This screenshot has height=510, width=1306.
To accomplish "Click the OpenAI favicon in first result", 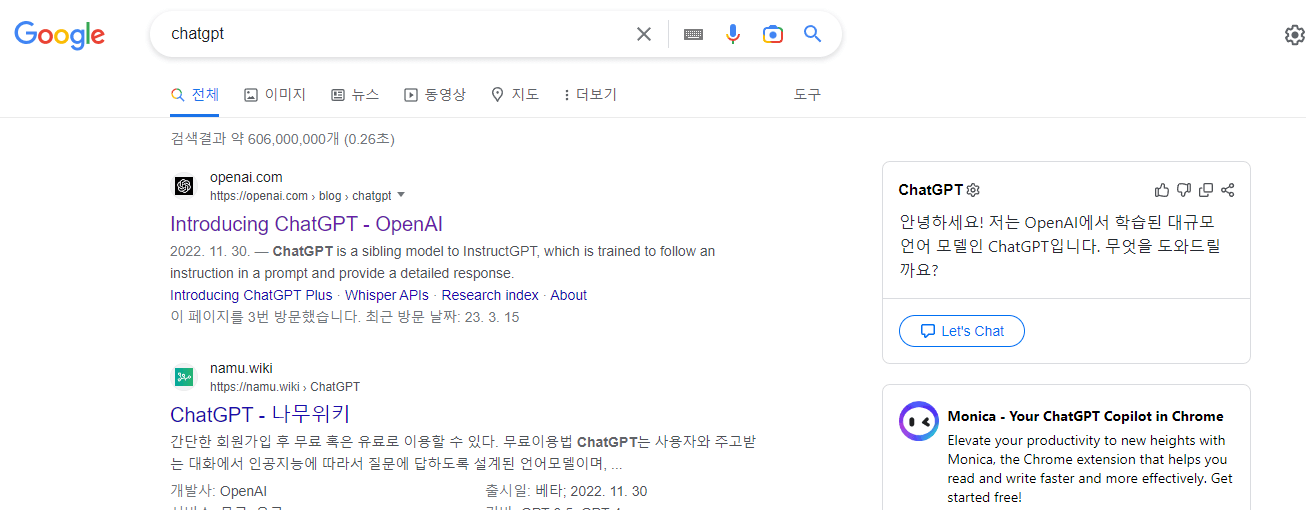I will [x=184, y=186].
